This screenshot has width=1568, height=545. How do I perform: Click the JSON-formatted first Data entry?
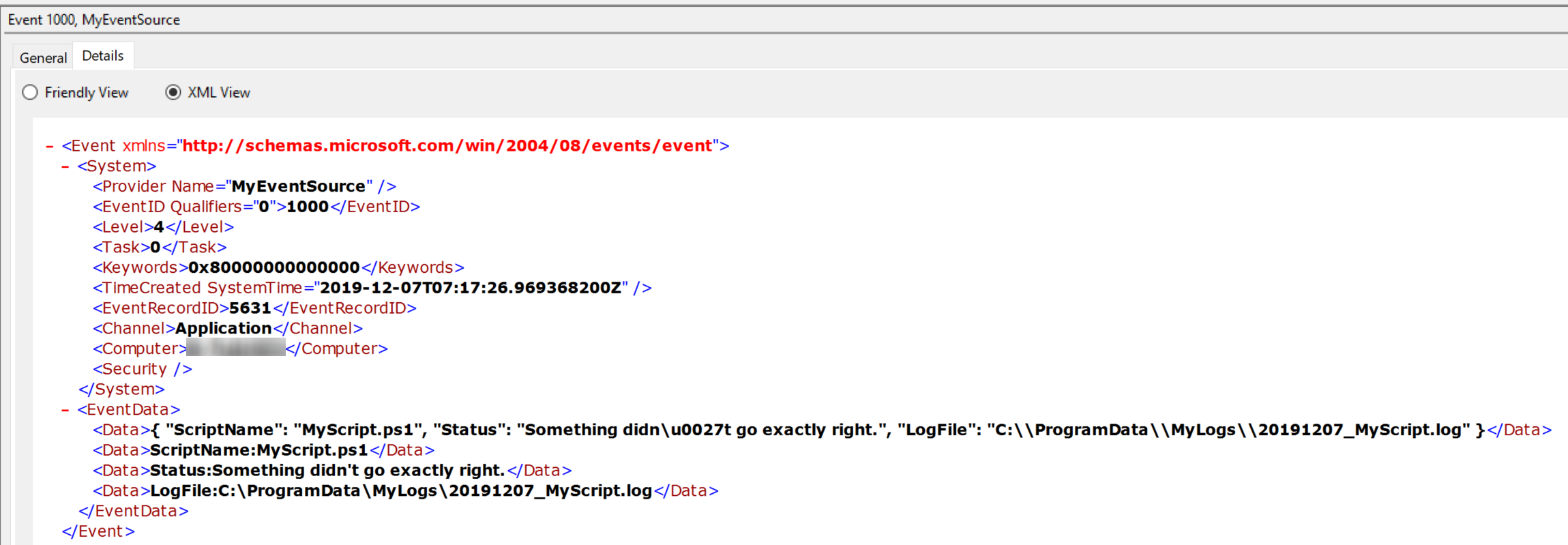pos(816,430)
